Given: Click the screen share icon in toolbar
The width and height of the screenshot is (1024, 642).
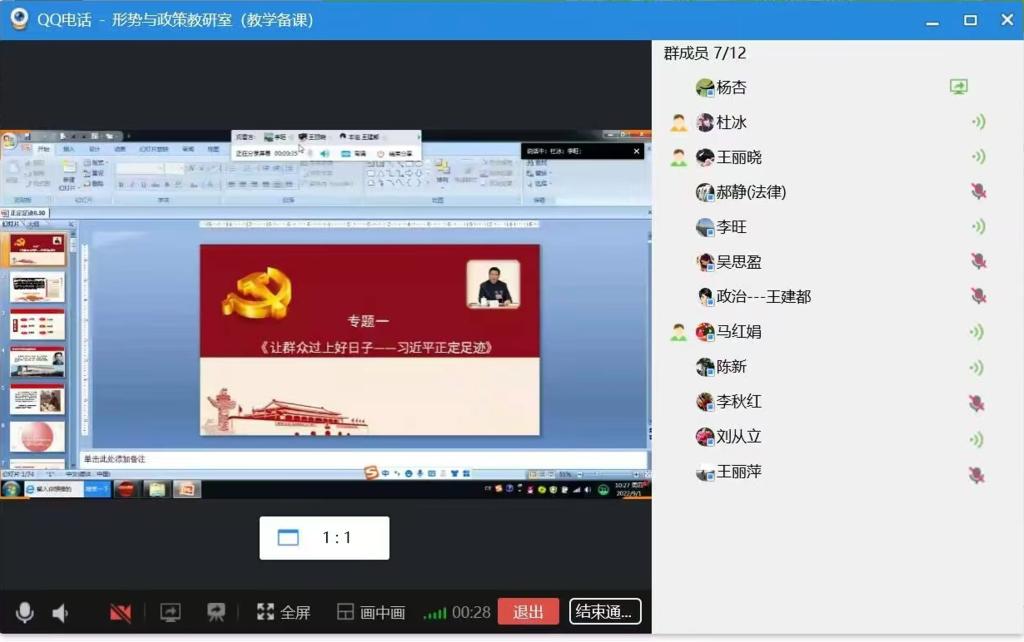Looking at the screenshot, I should point(170,612).
